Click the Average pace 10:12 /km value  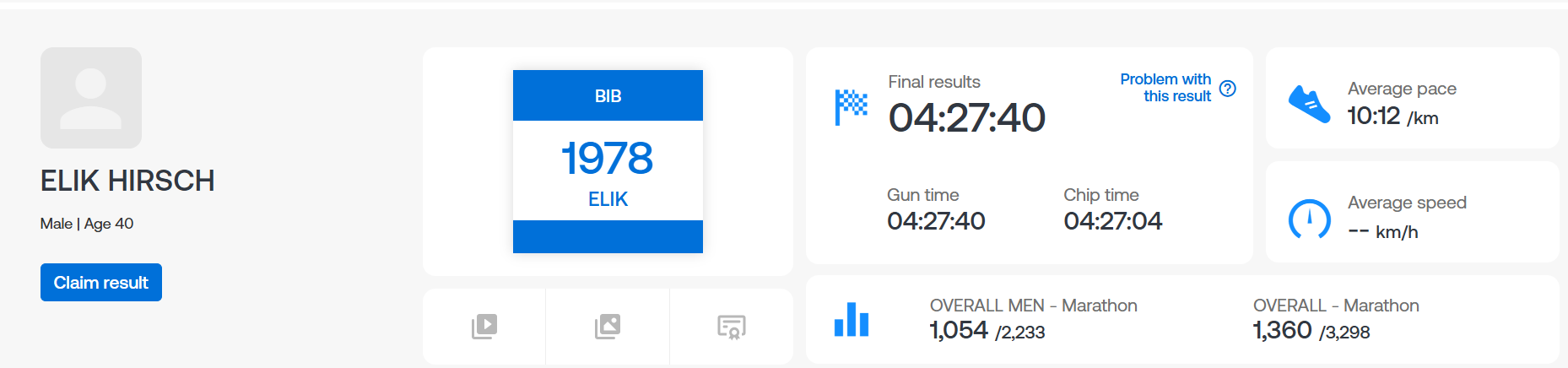1392,116
